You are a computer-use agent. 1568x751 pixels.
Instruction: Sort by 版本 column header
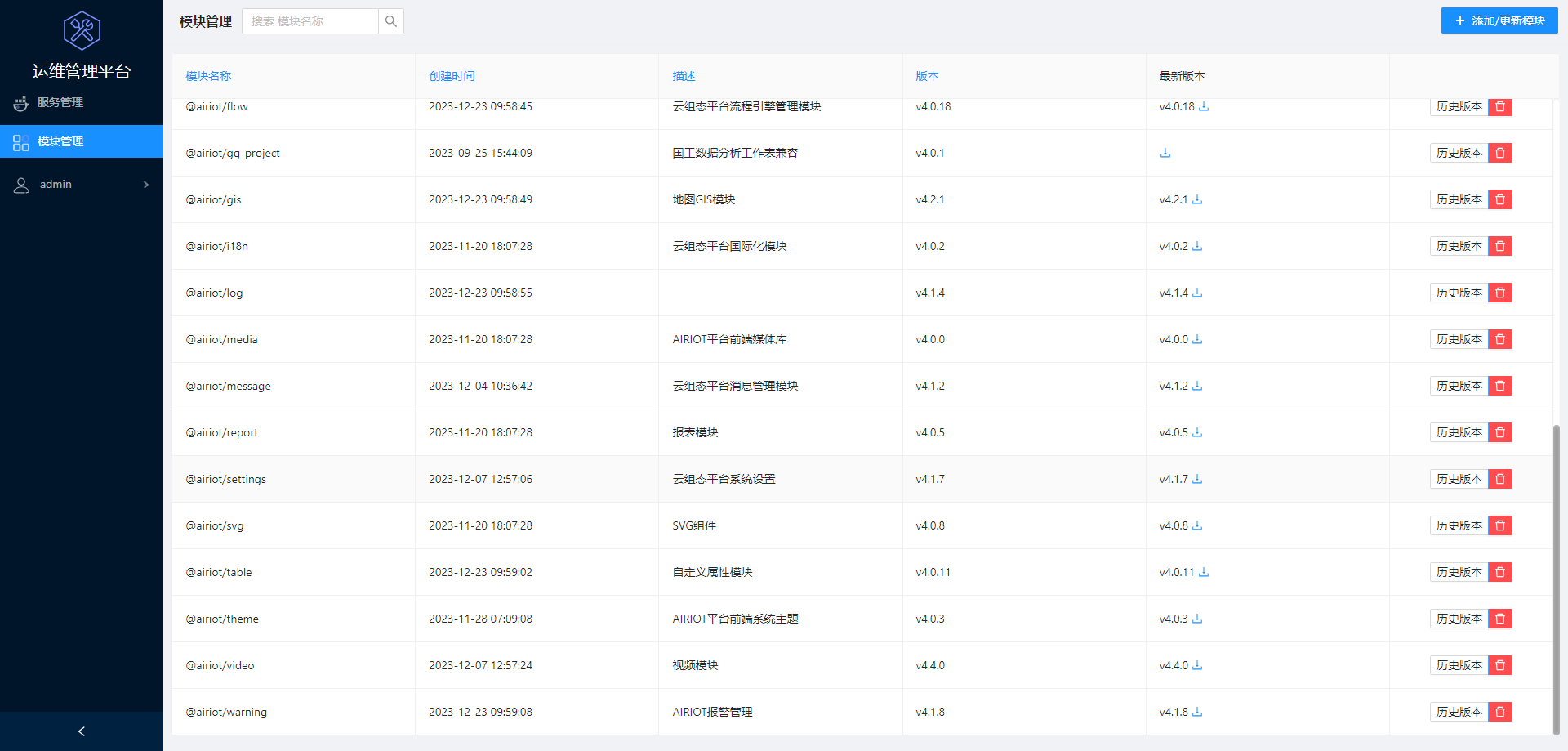click(x=927, y=76)
